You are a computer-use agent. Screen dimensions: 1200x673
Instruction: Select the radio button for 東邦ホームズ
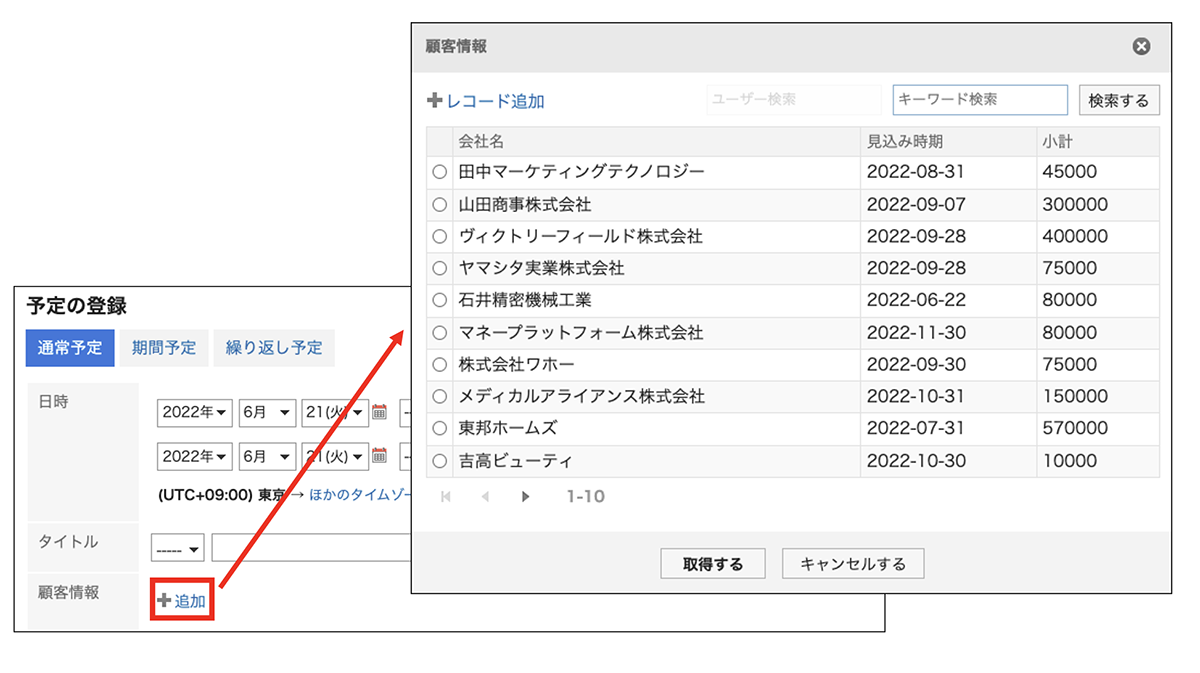[439, 428]
